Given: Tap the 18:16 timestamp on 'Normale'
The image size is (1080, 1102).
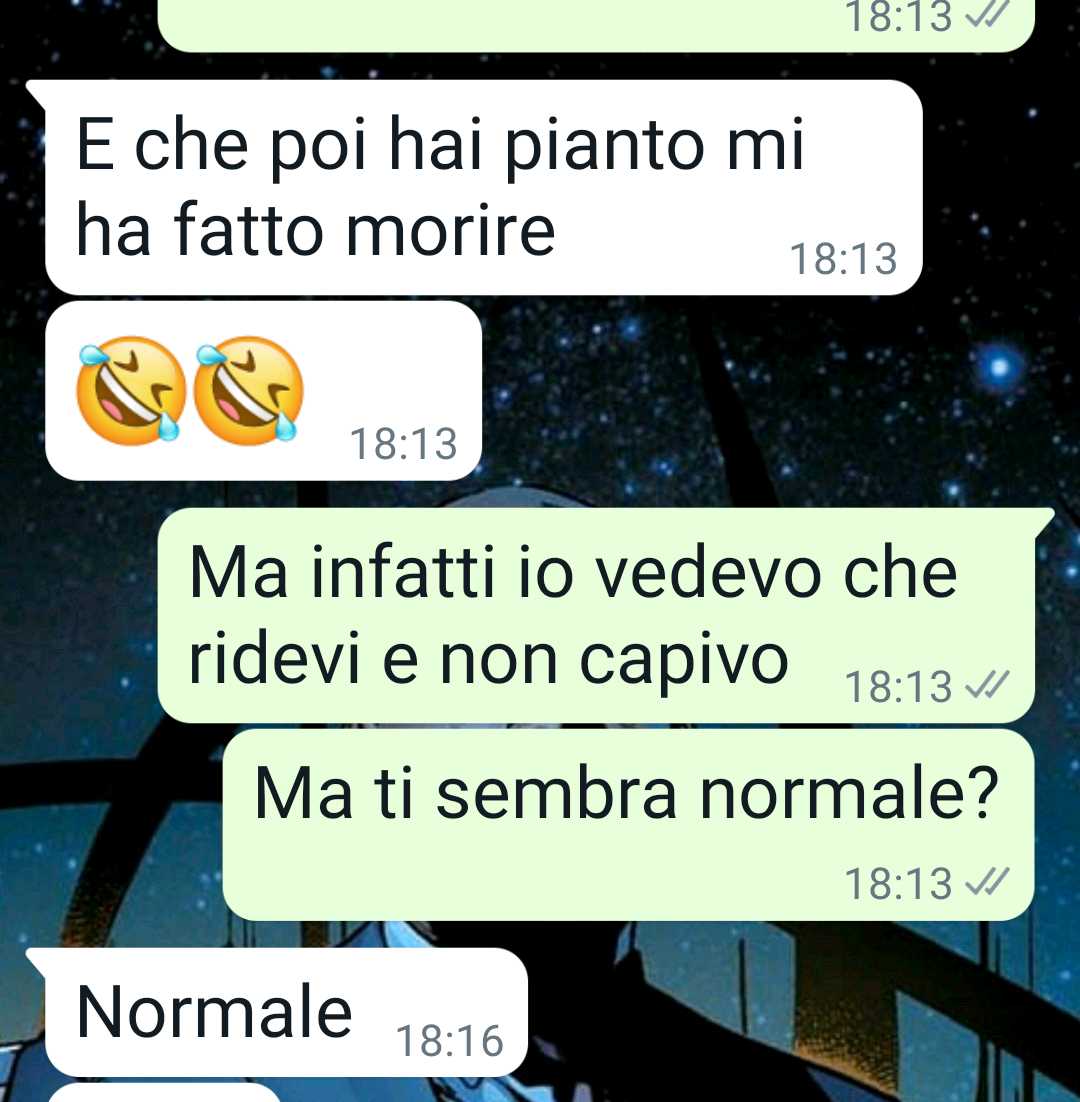Looking at the screenshot, I should coord(450,1041).
